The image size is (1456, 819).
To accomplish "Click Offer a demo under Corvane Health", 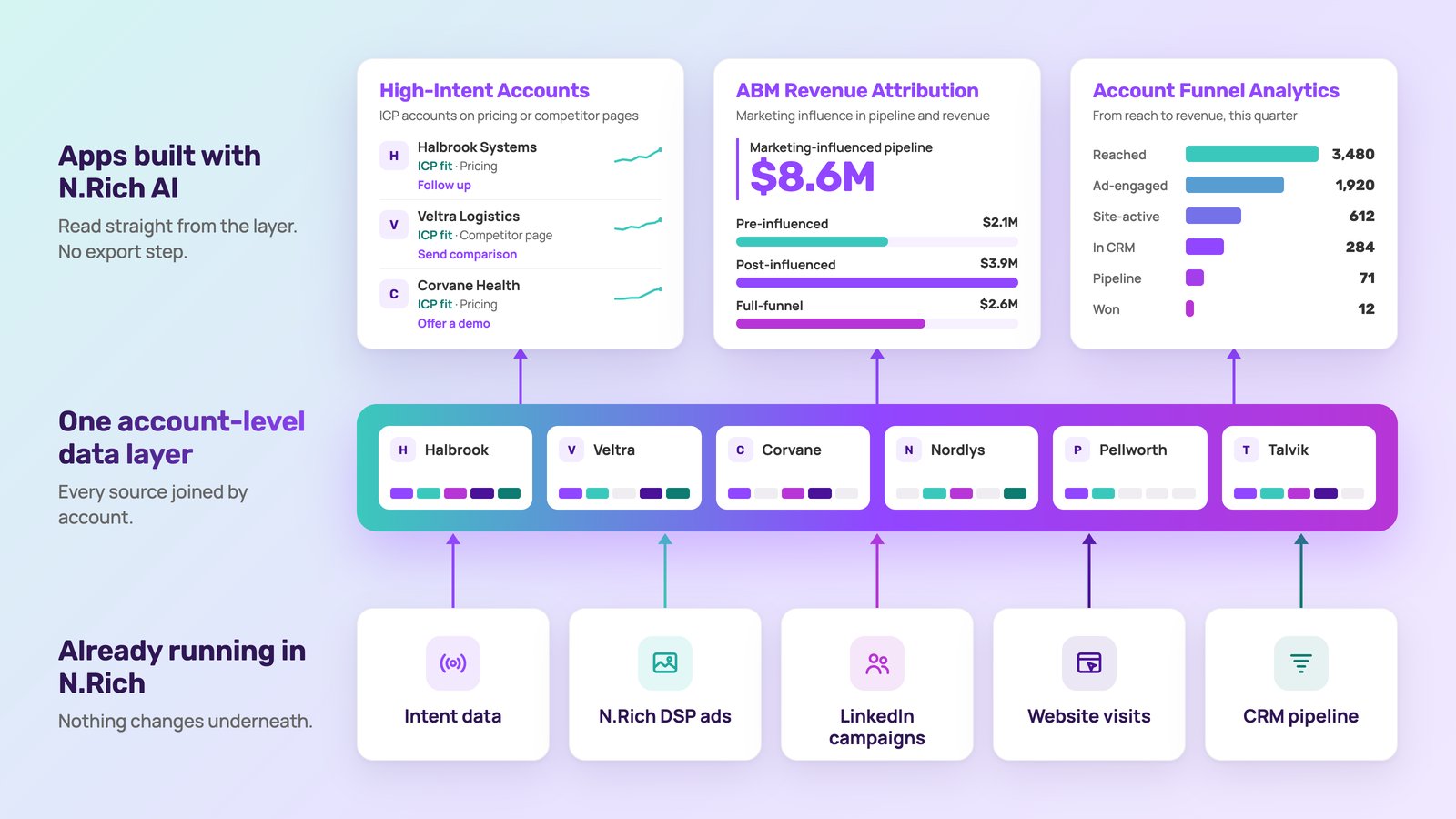I will coord(453,324).
